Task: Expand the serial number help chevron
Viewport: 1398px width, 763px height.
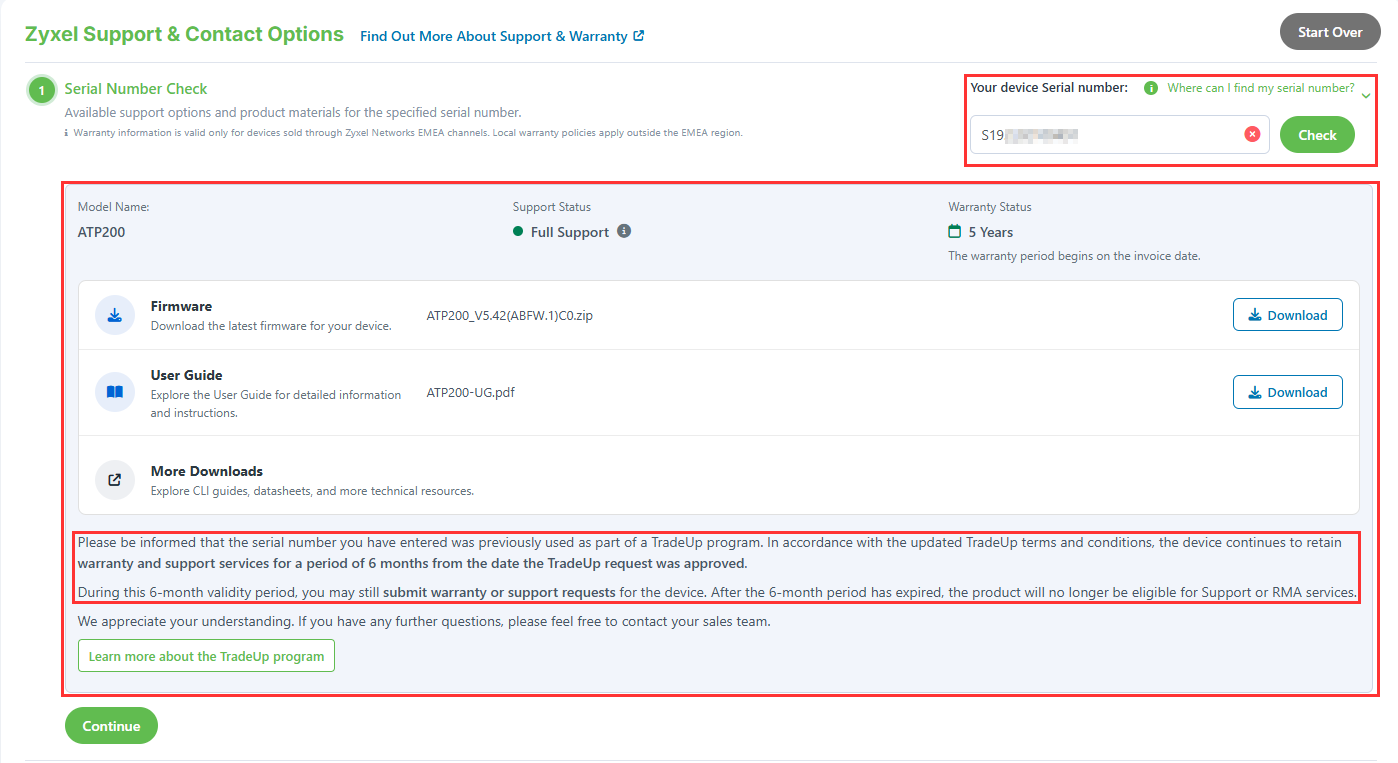Action: pos(1365,95)
